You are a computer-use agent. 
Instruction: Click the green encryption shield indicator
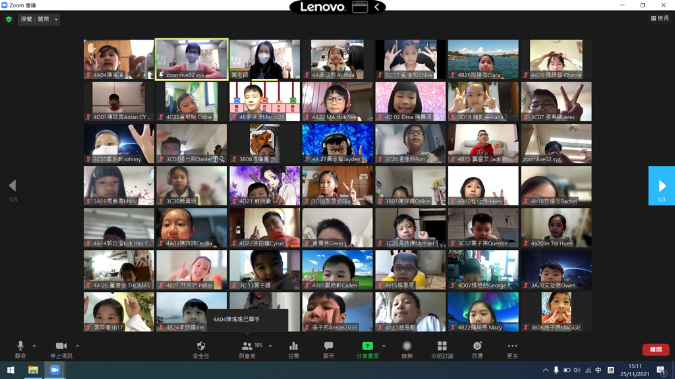(x=9, y=19)
